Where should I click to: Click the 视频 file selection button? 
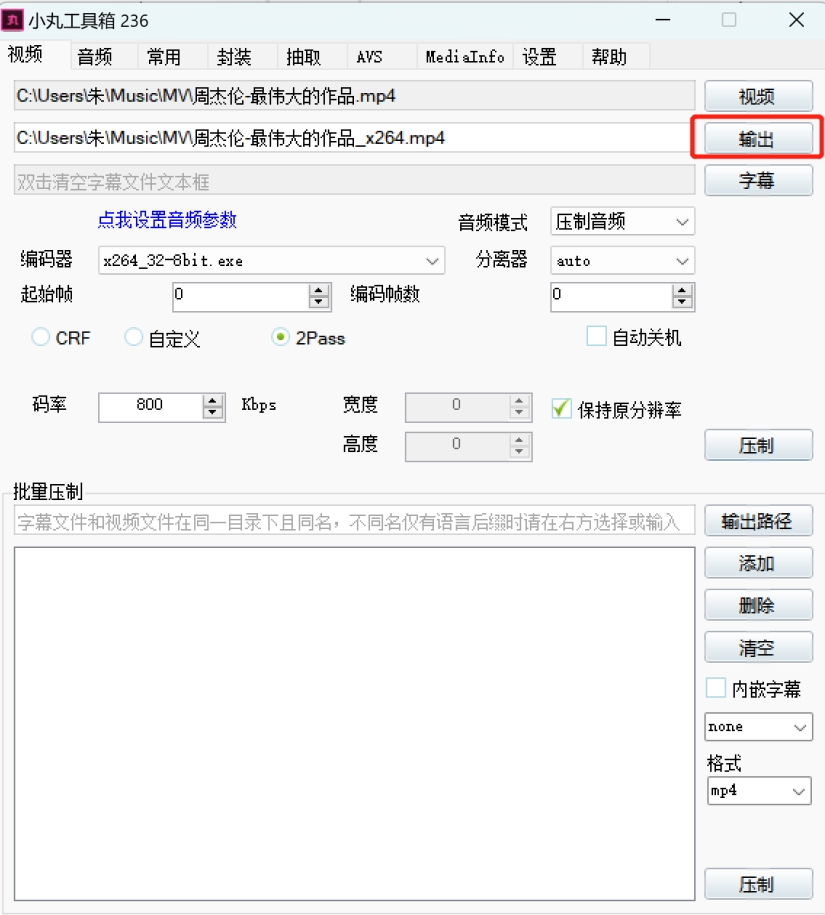(758, 96)
